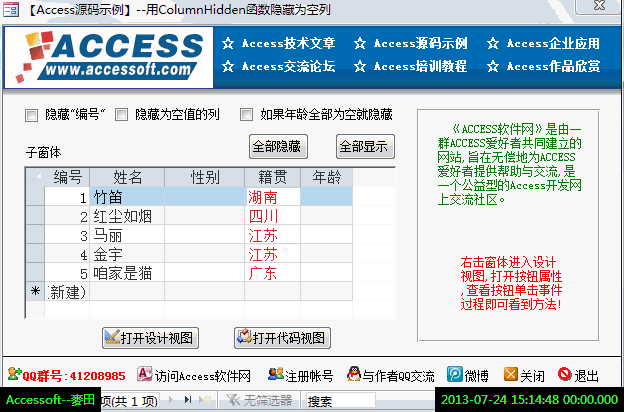The image size is (624, 412).
Task: Click the ACCESS accessoft.com logo
Action: pos(109,57)
